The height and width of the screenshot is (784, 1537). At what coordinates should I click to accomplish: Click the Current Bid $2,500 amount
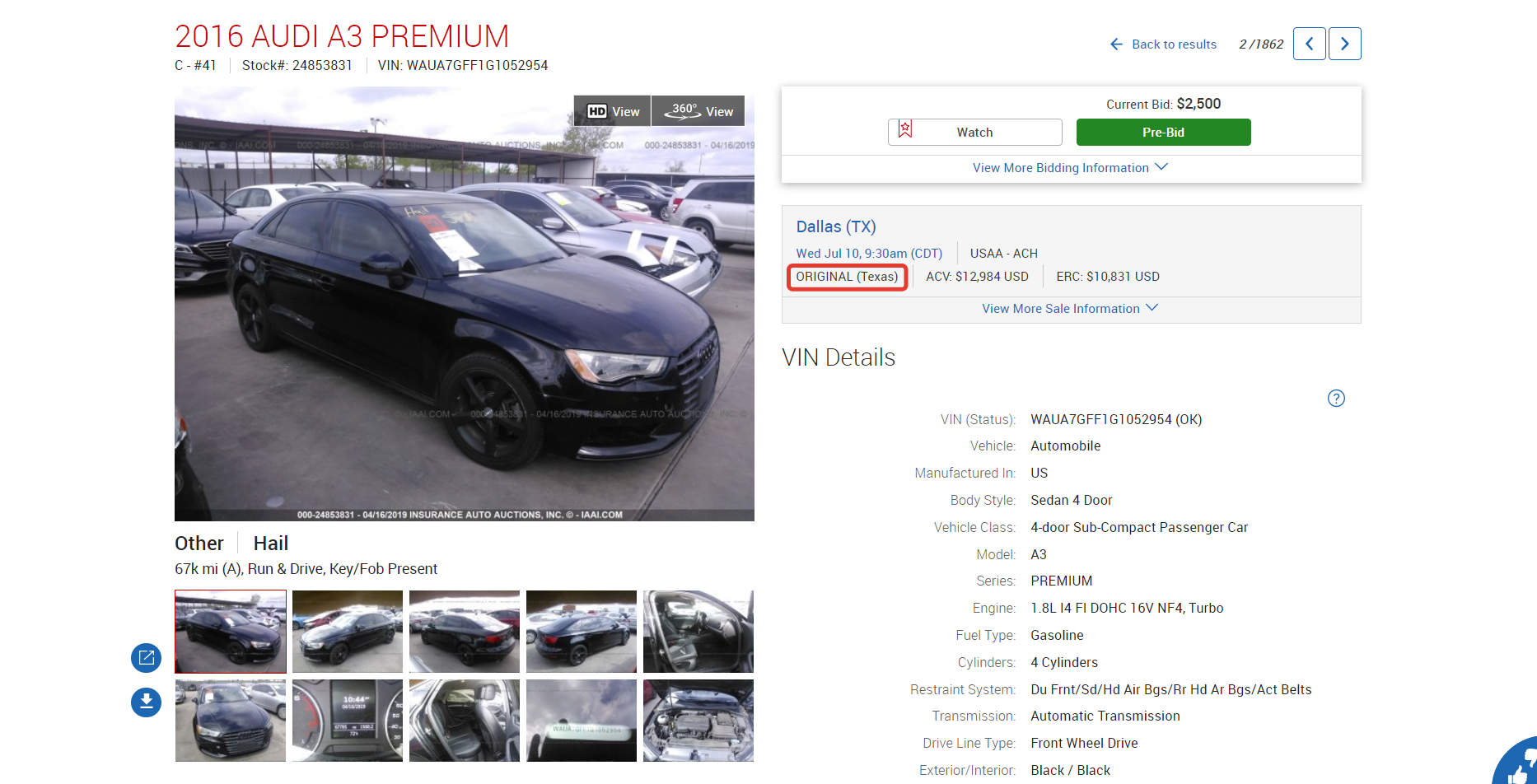1198,104
